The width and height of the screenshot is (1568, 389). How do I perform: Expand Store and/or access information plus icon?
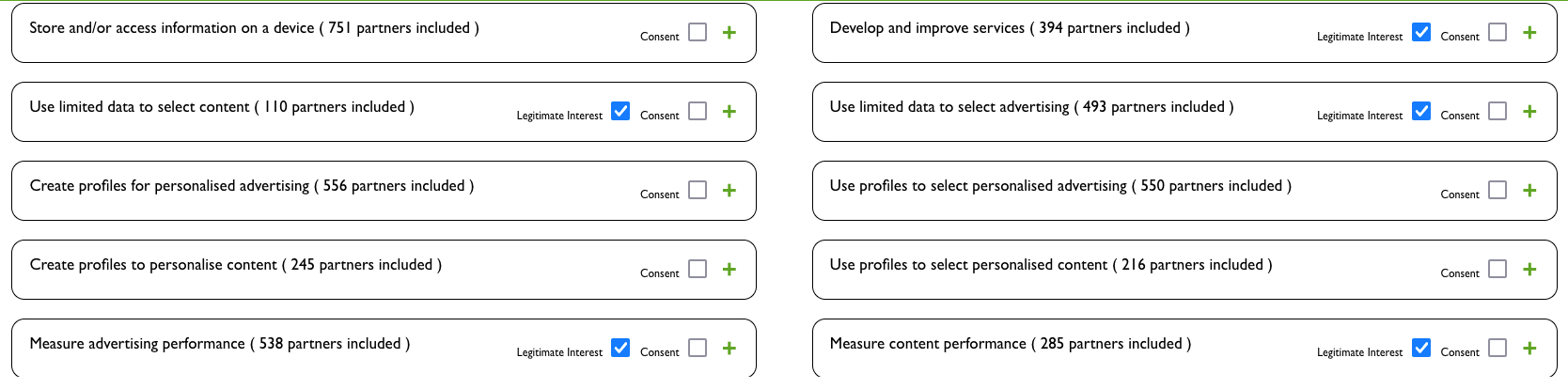click(729, 33)
